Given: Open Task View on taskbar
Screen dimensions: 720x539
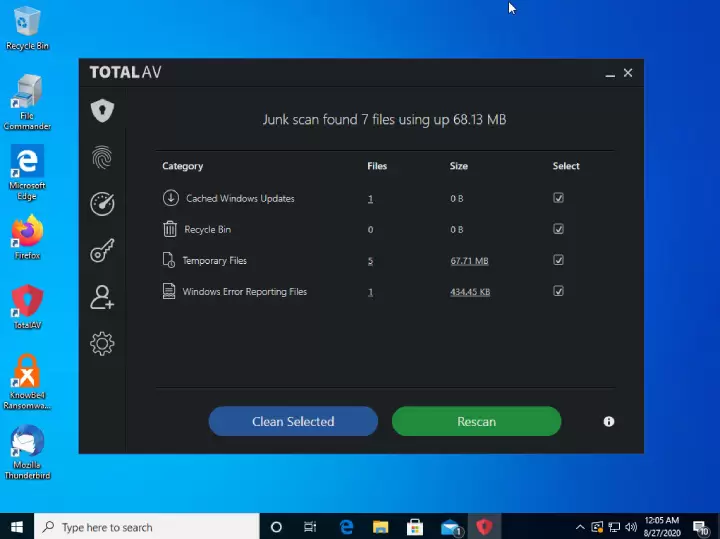Looking at the screenshot, I should coord(310,527).
